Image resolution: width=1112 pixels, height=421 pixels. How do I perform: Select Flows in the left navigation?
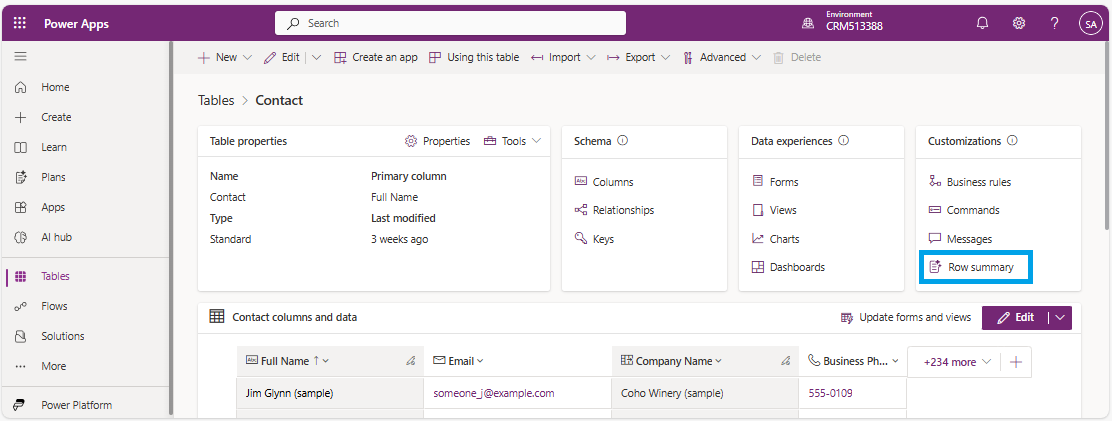coord(54,306)
